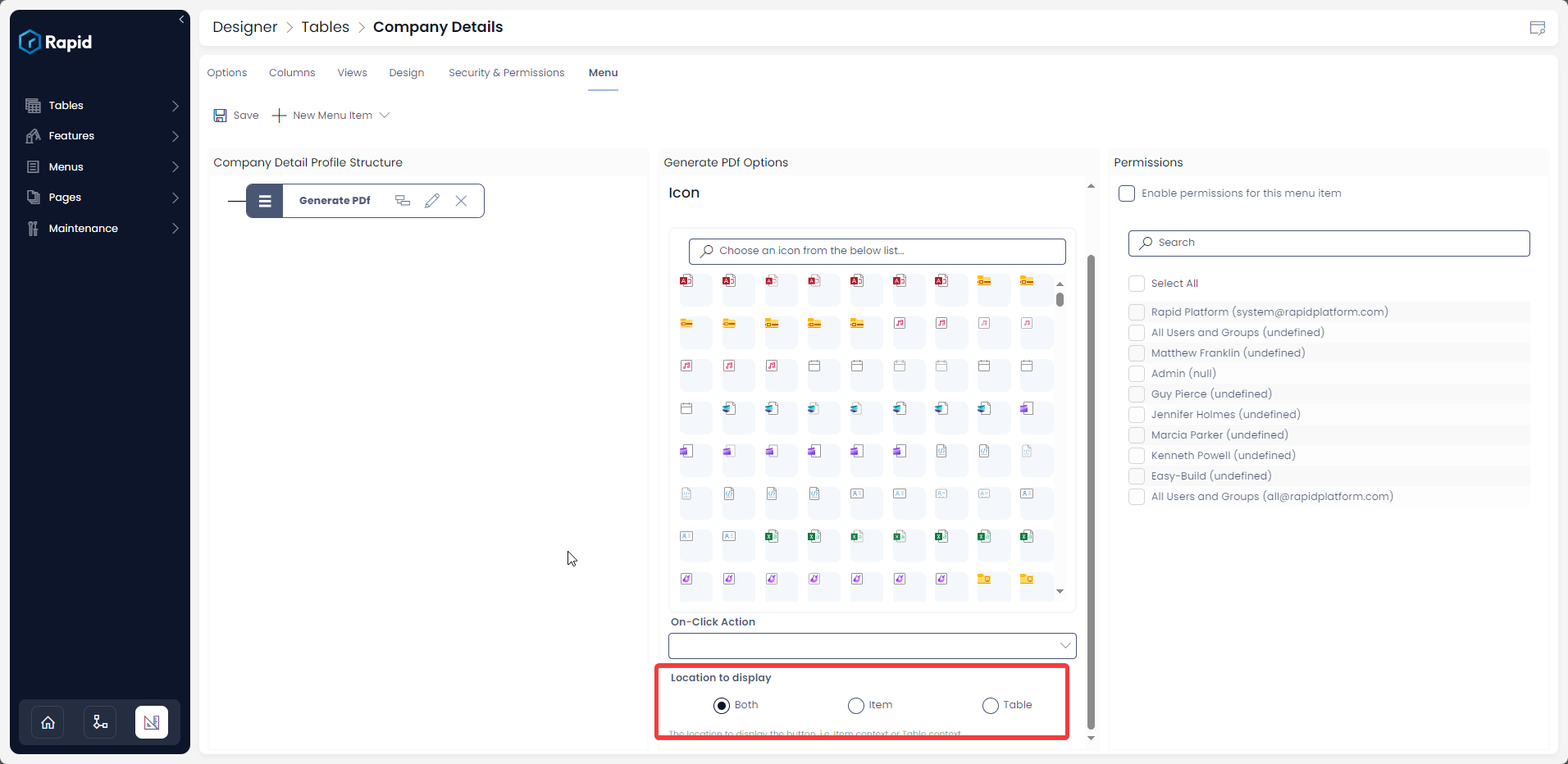Click the Save disk icon
Viewport: 1568px width, 764px height.
pyautogui.click(x=220, y=116)
